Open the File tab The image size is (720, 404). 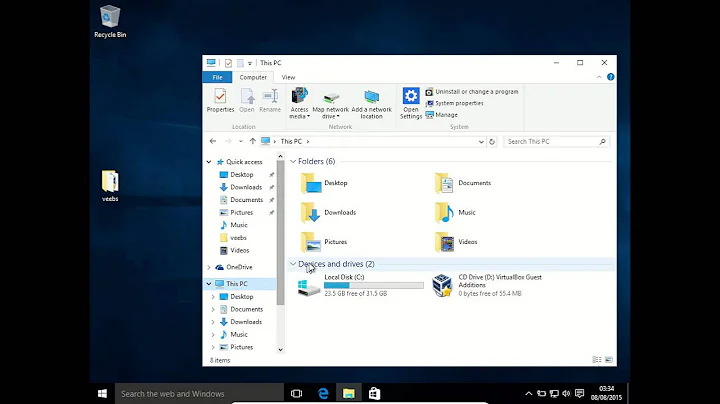click(x=217, y=77)
